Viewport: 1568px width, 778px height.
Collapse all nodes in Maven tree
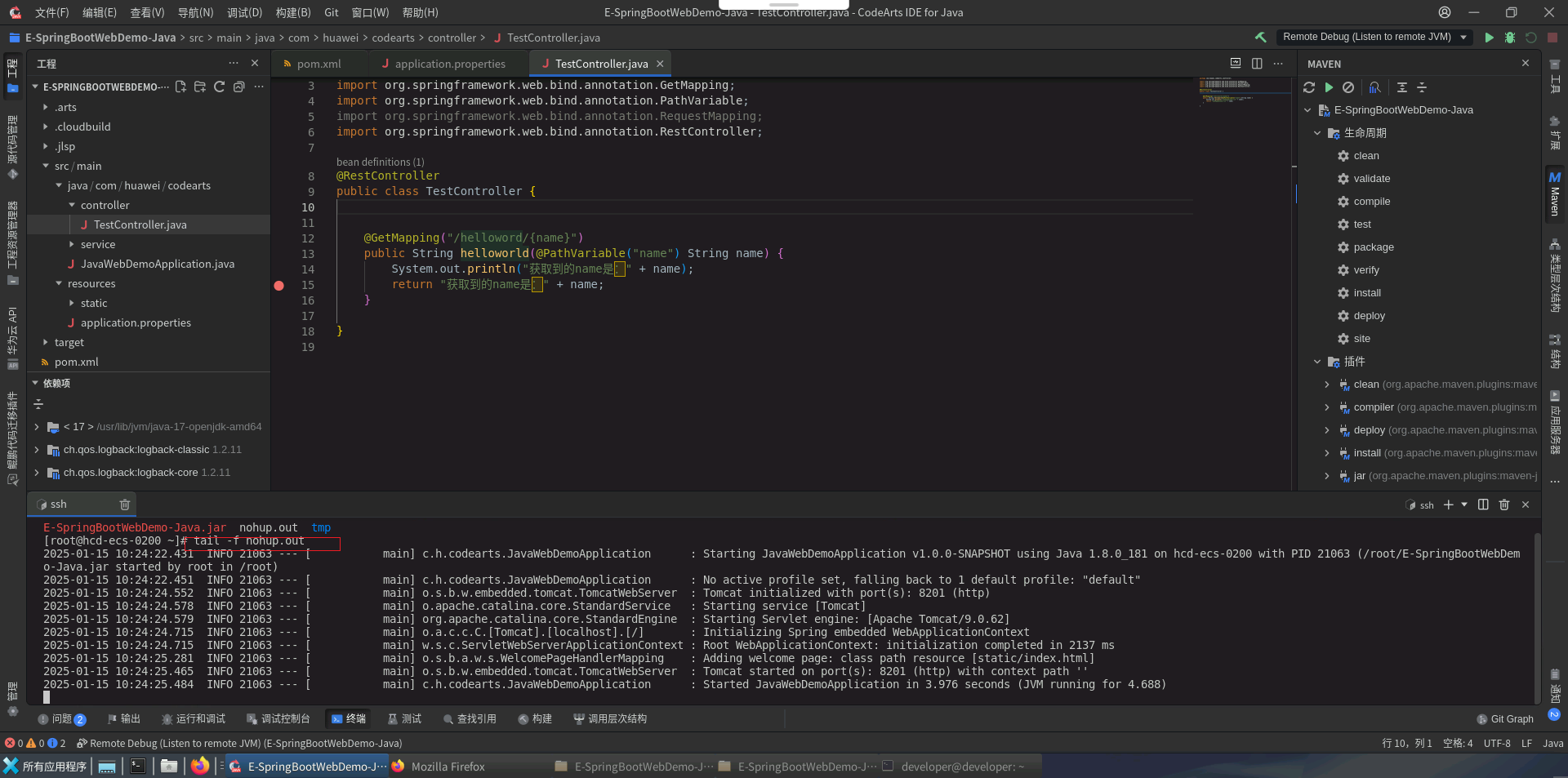(x=1422, y=87)
